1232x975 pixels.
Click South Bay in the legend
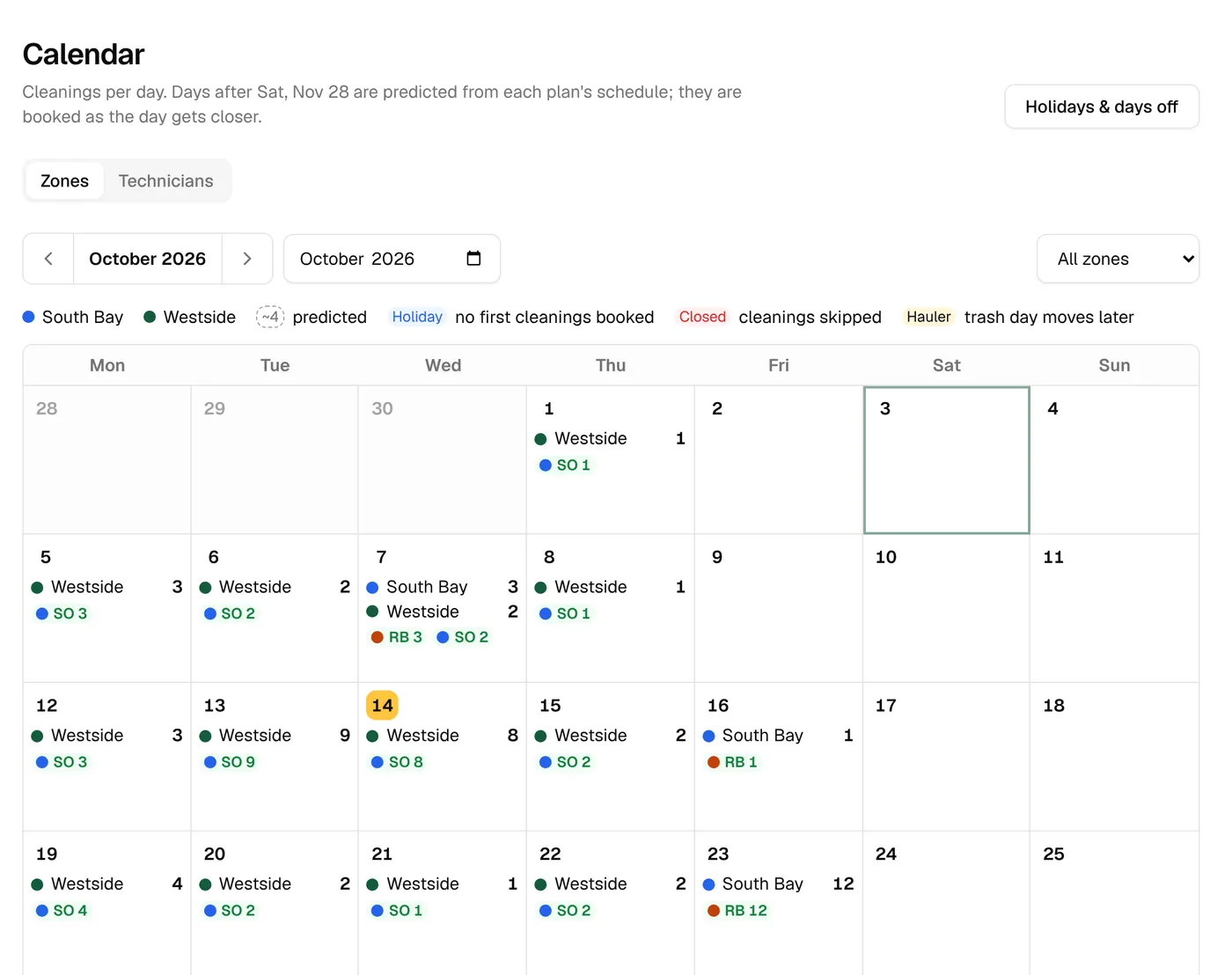73,317
